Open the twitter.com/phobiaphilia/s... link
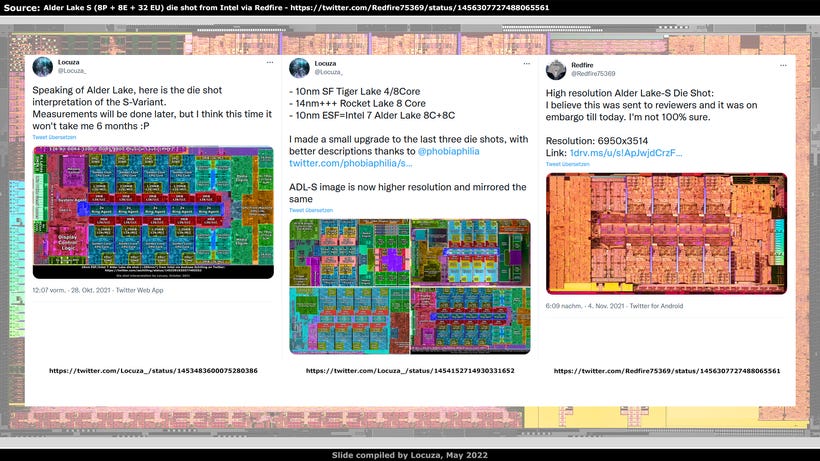This screenshot has width=820, height=461. click(x=350, y=163)
